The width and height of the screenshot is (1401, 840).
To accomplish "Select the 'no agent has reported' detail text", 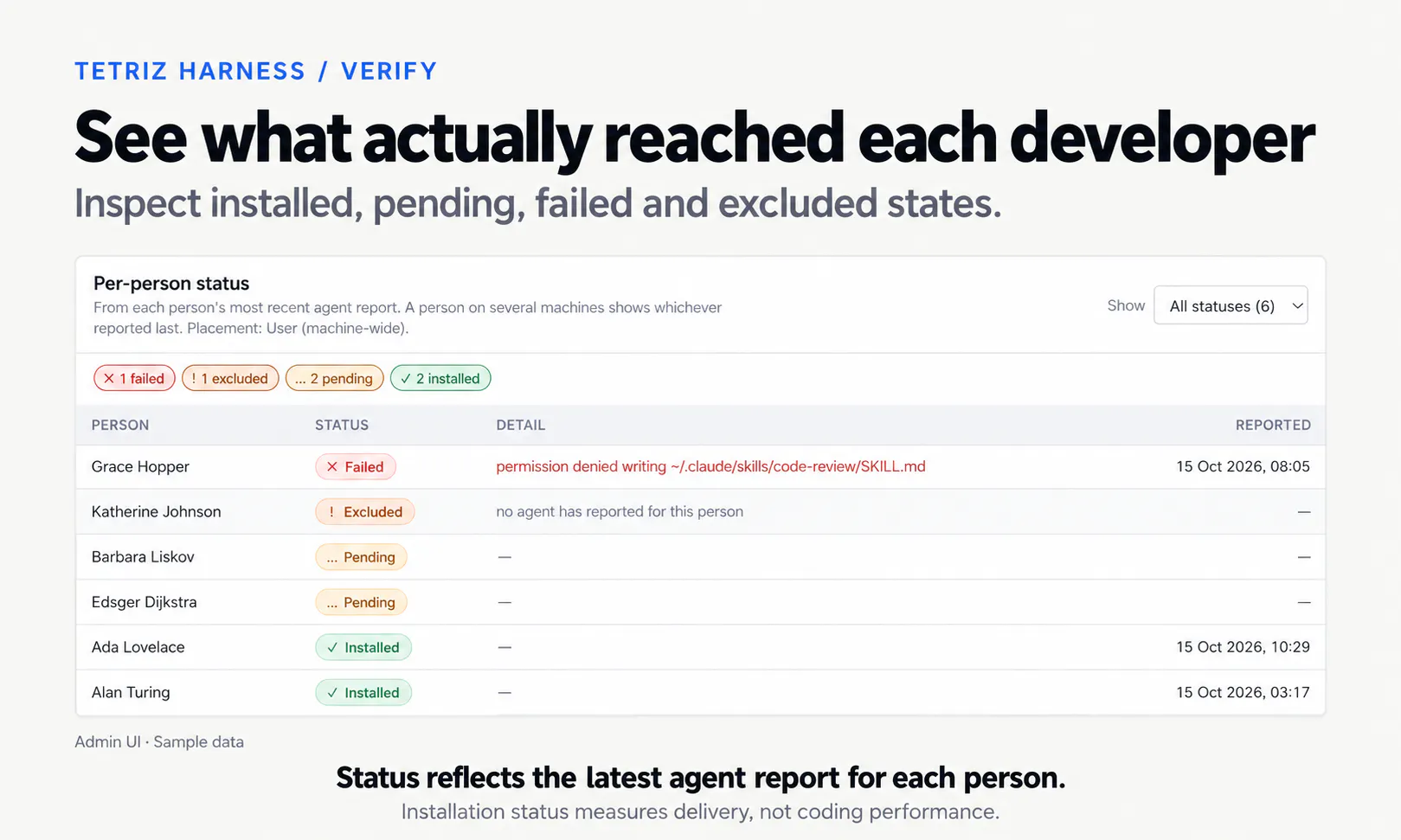I will (620, 512).
